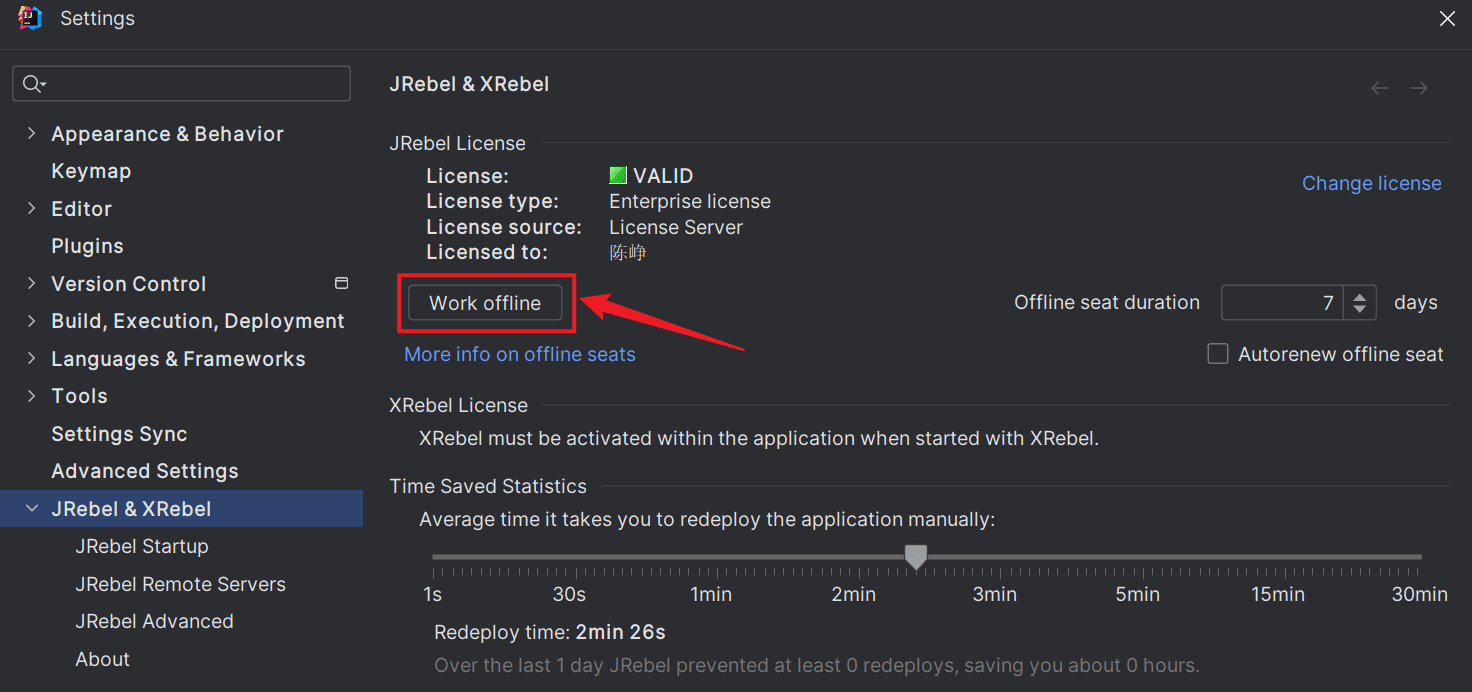Viewport: 1472px width, 692px height.
Task: Decrease offline seat duration with down arrow
Action: 1359,309
